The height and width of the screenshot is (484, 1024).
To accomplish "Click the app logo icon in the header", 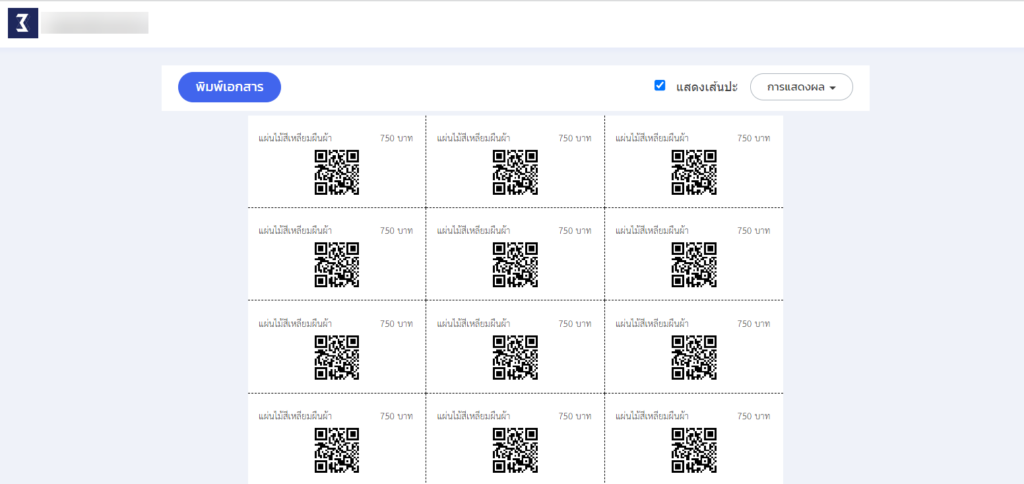I will pos(23,24).
